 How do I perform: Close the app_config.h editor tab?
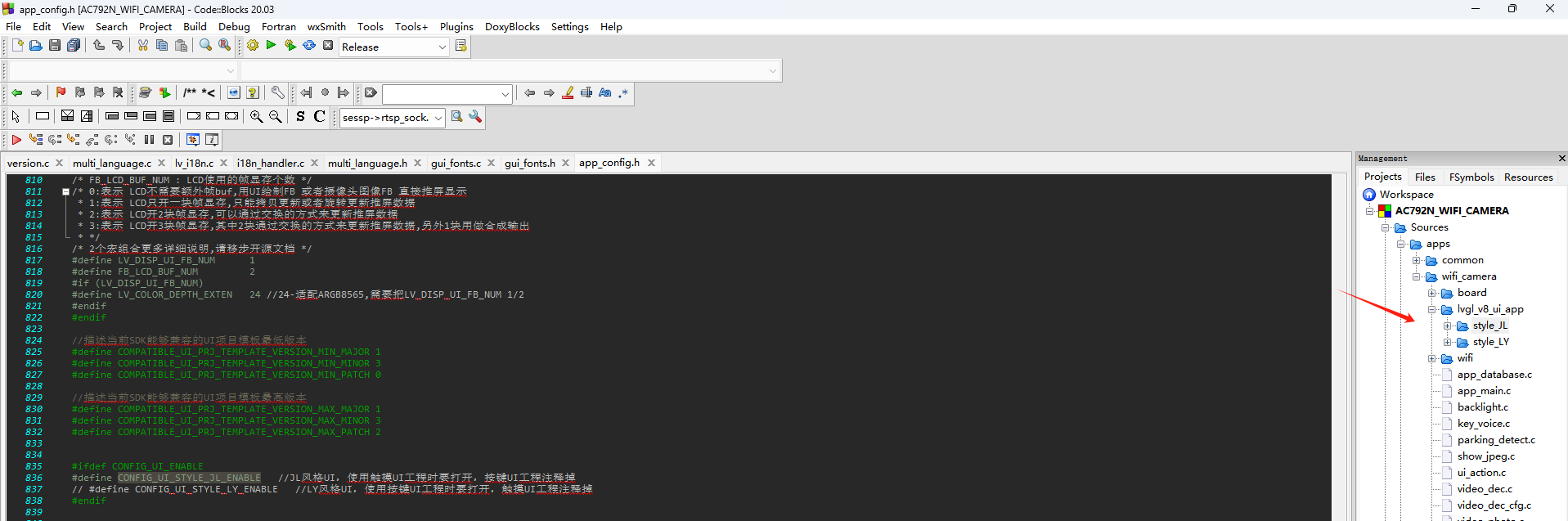pyautogui.click(x=652, y=163)
